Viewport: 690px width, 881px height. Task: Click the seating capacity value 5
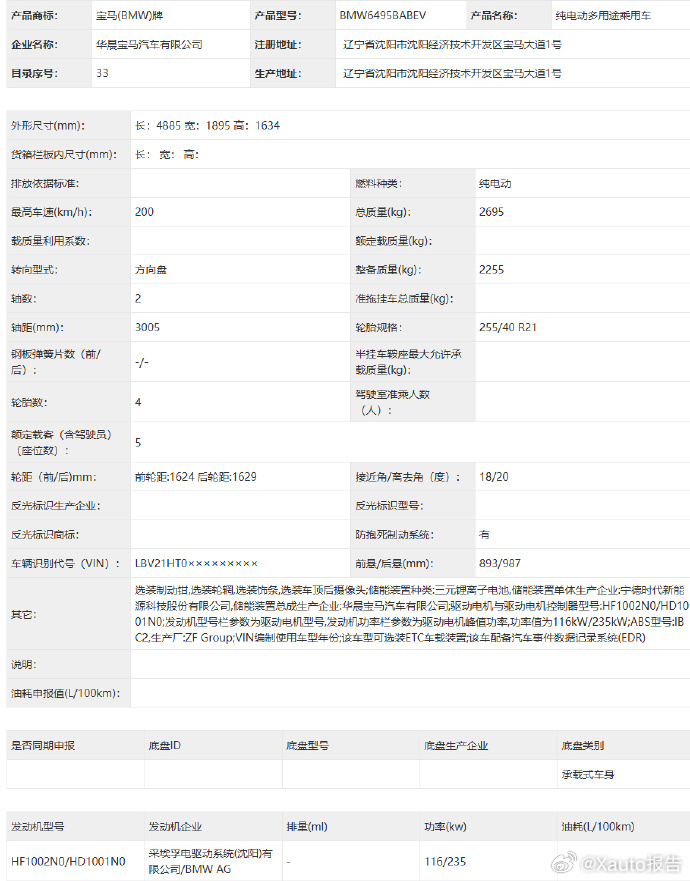coord(138,443)
